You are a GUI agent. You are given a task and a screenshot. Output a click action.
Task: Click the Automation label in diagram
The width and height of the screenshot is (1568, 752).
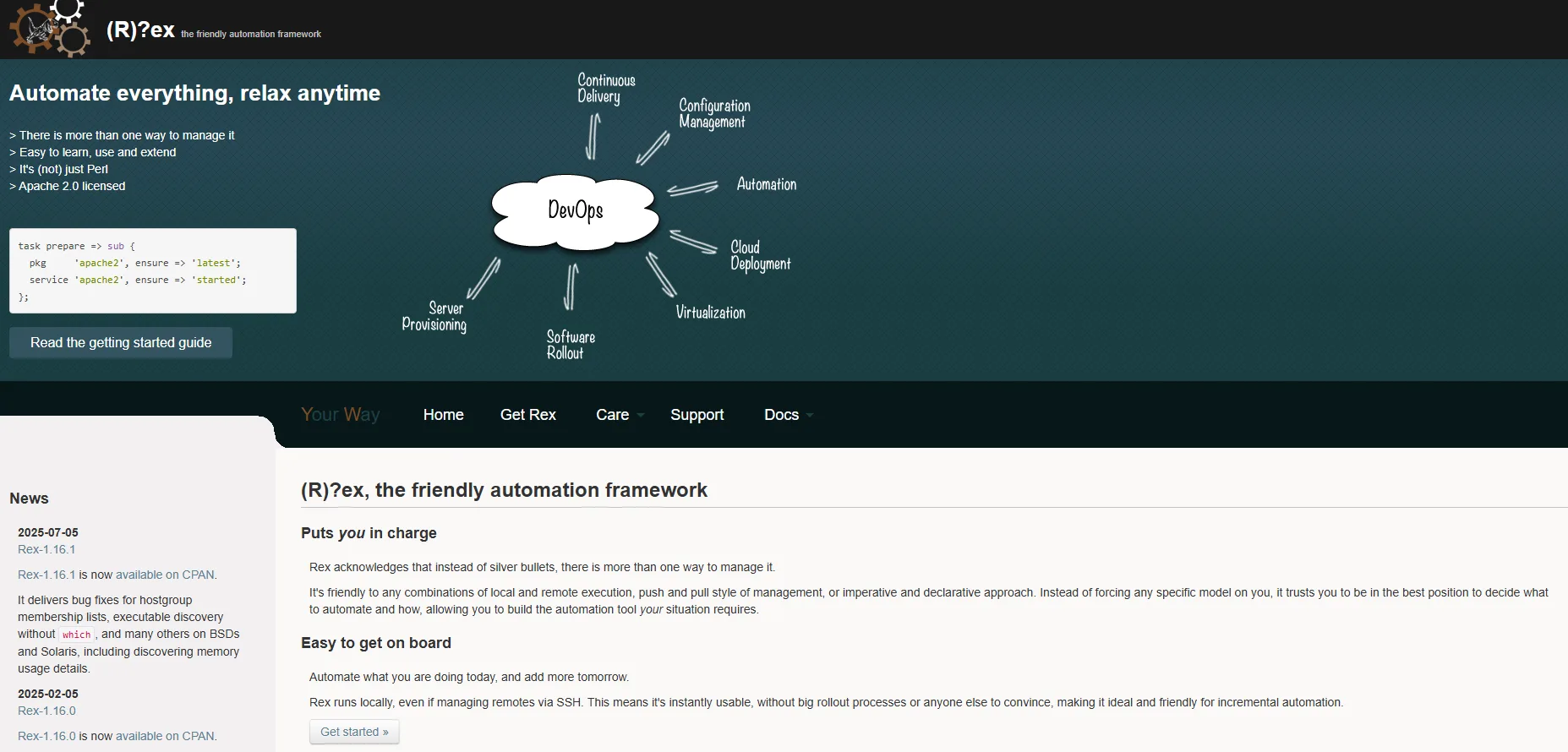(766, 184)
